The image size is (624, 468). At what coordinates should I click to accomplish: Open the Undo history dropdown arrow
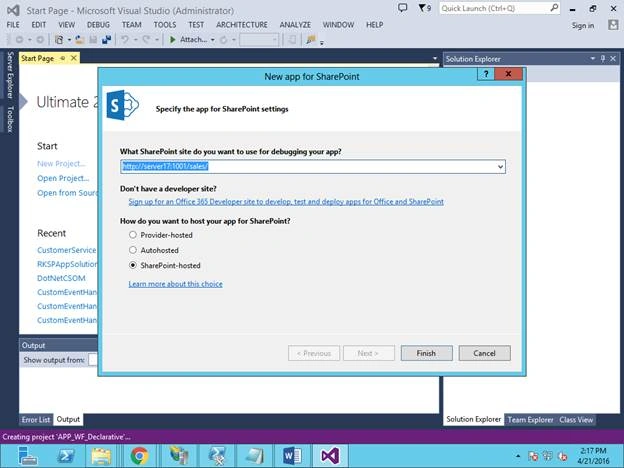pos(135,40)
